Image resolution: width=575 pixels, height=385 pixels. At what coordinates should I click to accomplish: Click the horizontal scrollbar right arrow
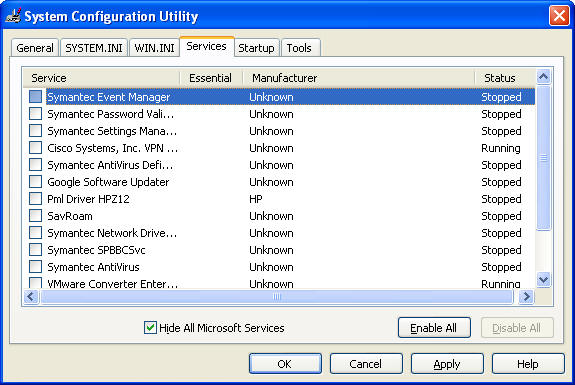coord(527,296)
